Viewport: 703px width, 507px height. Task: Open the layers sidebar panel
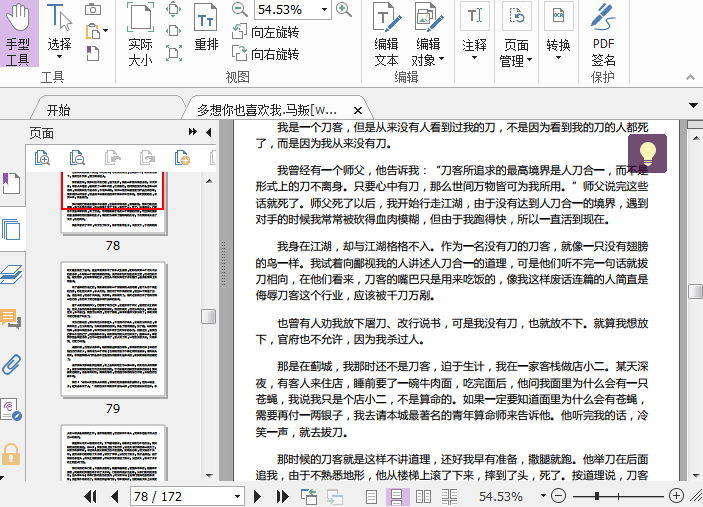pos(11,274)
